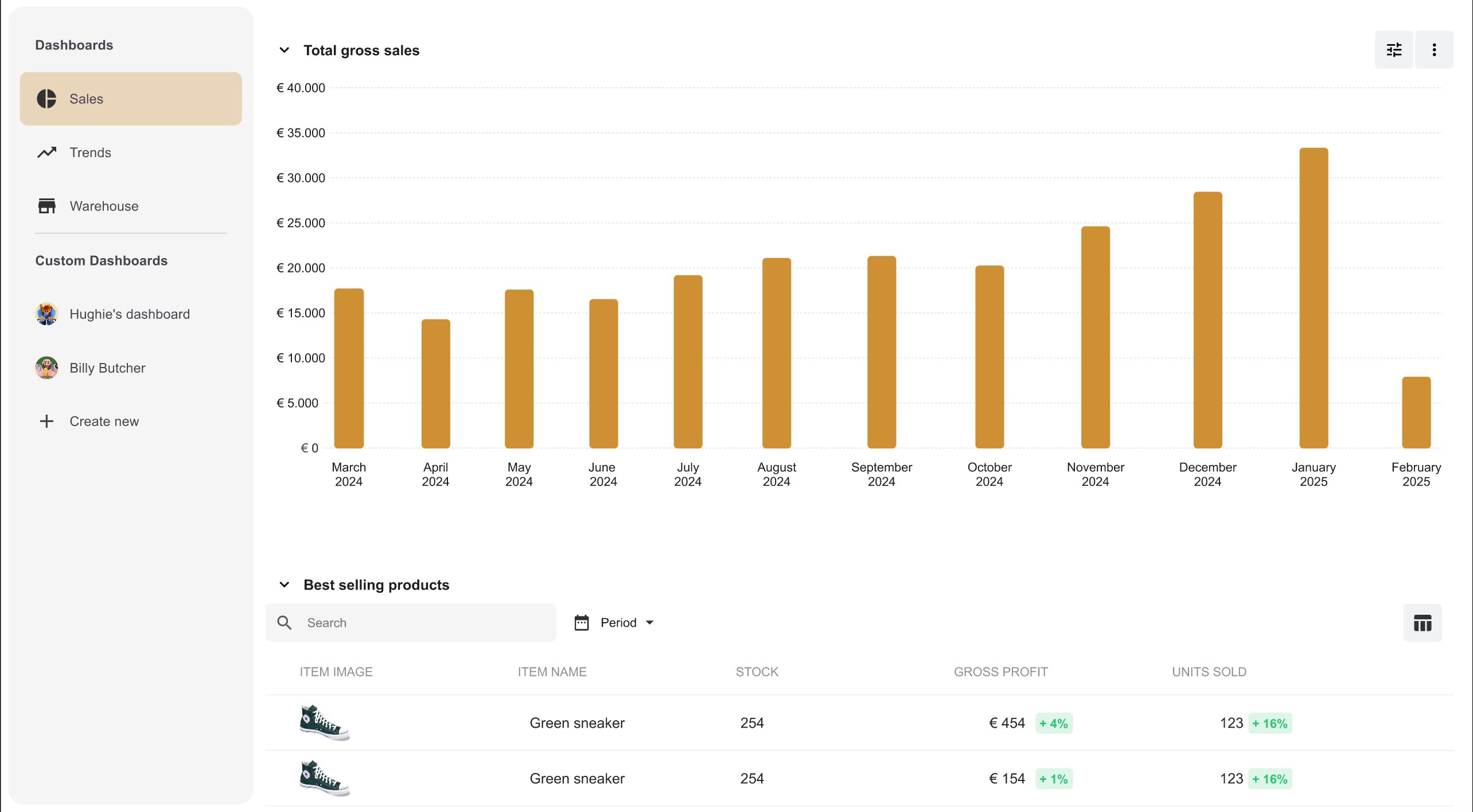Click the Trends arrow icon

coord(46,152)
